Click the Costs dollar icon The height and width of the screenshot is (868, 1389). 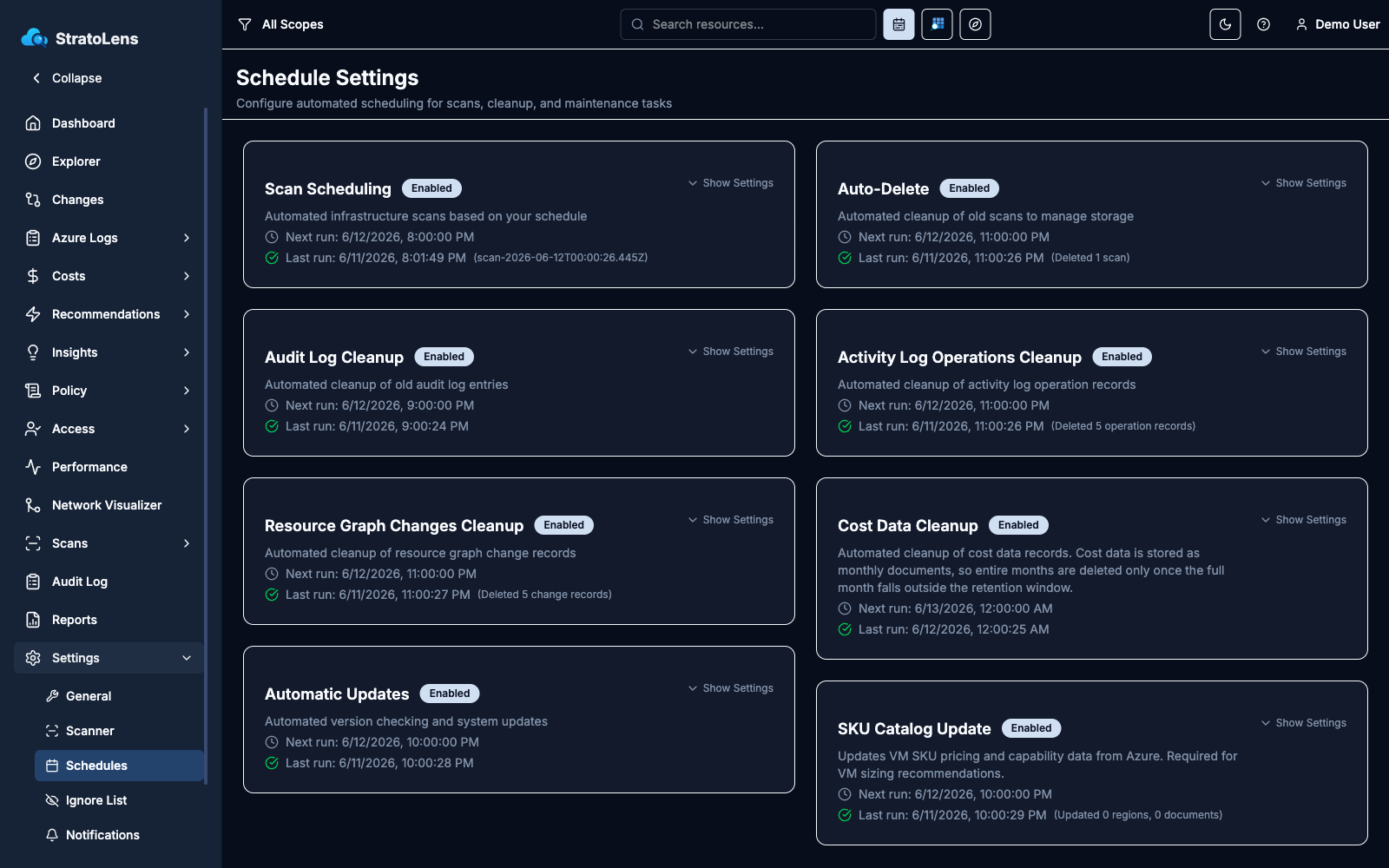point(33,276)
